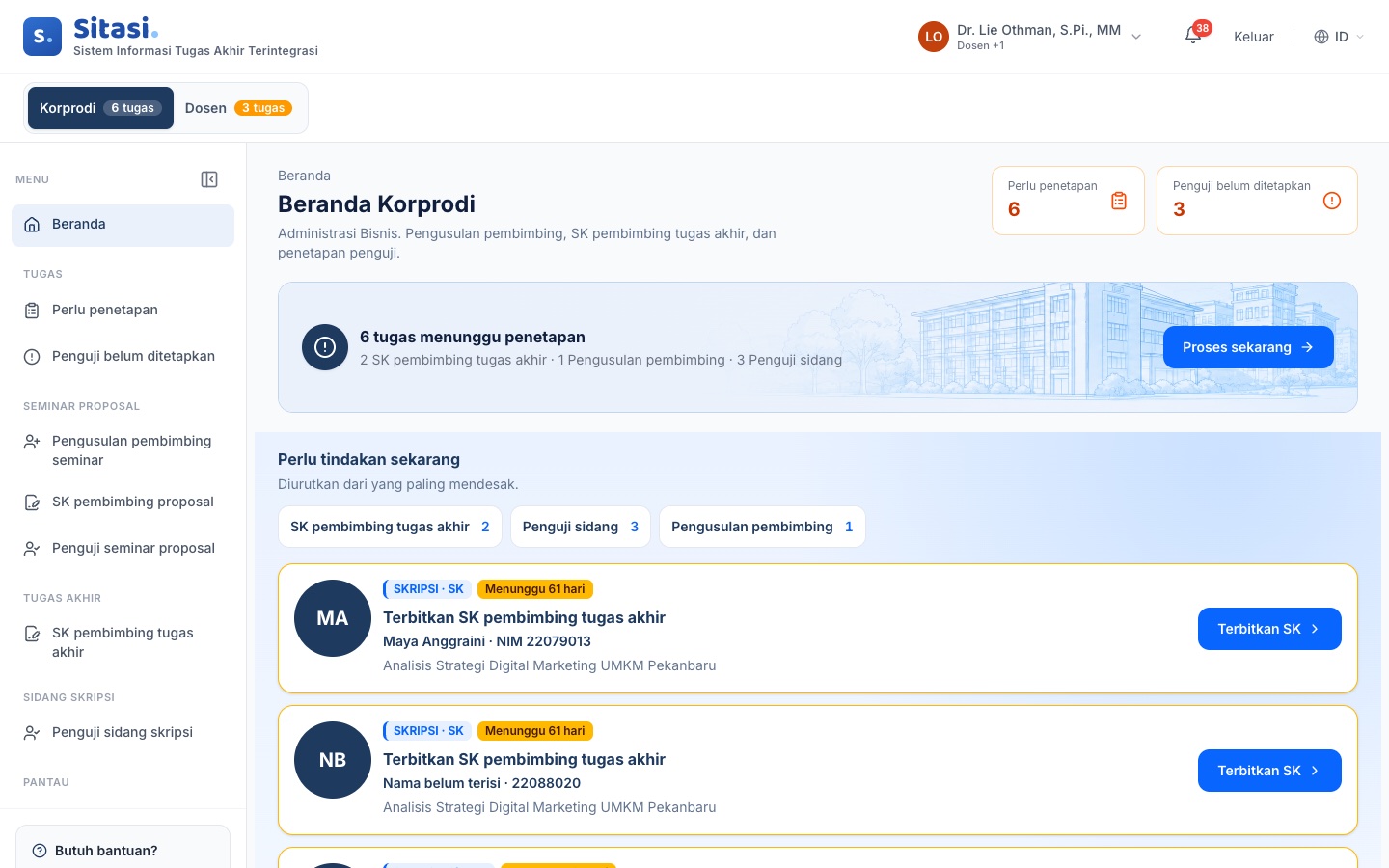Click the user-check icon for Penguji seminar proposal
The width and height of the screenshot is (1389, 868).
[x=32, y=549]
